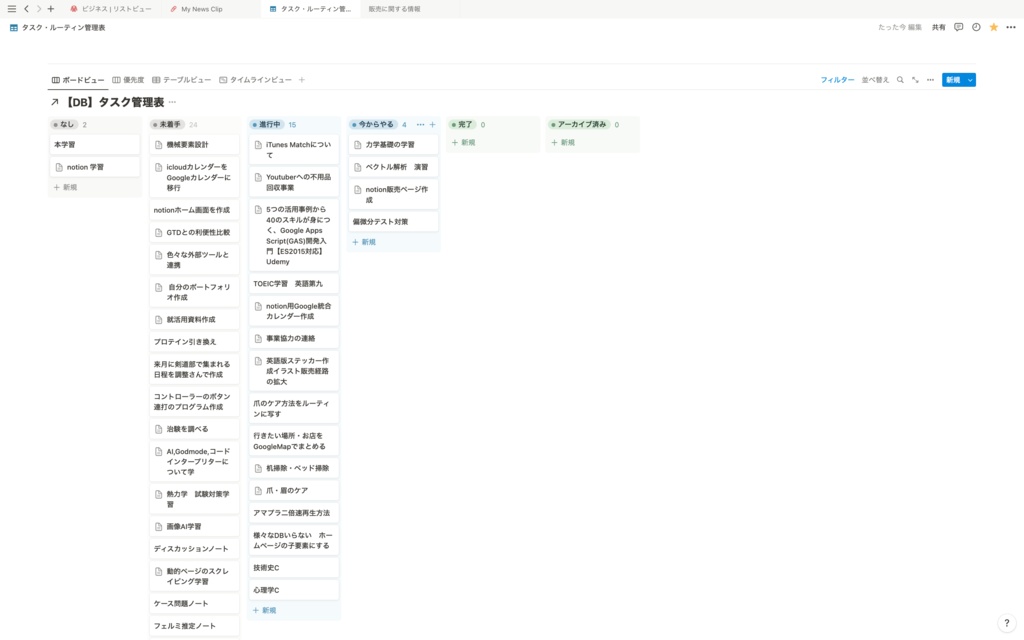Open the source database arrow icon
This screenshot has height=640, width=1024.
[55, 102]
